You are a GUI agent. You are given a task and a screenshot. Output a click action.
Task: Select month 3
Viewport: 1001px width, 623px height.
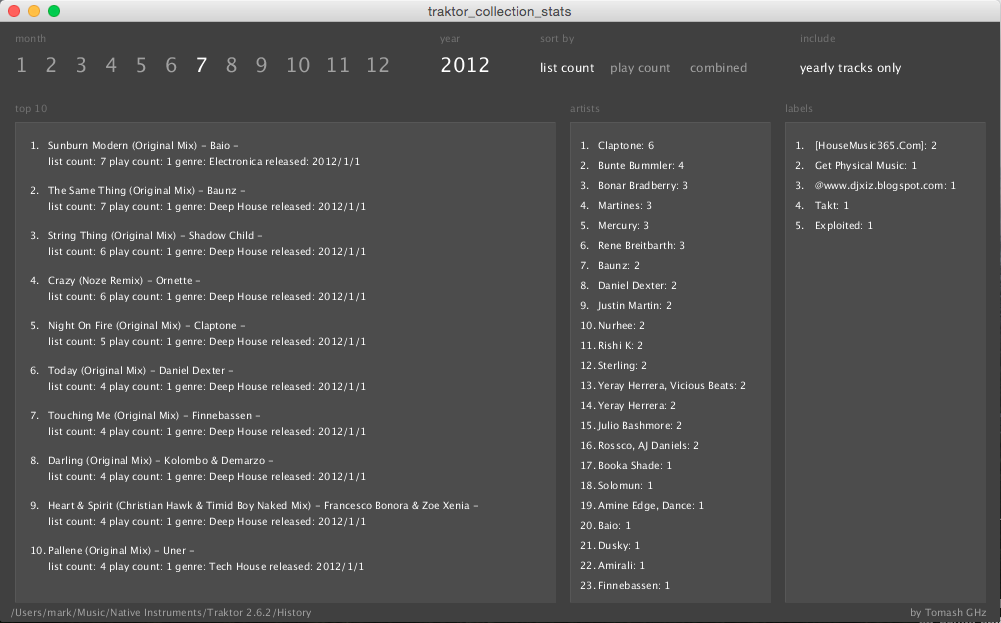(x=81, y=66)
